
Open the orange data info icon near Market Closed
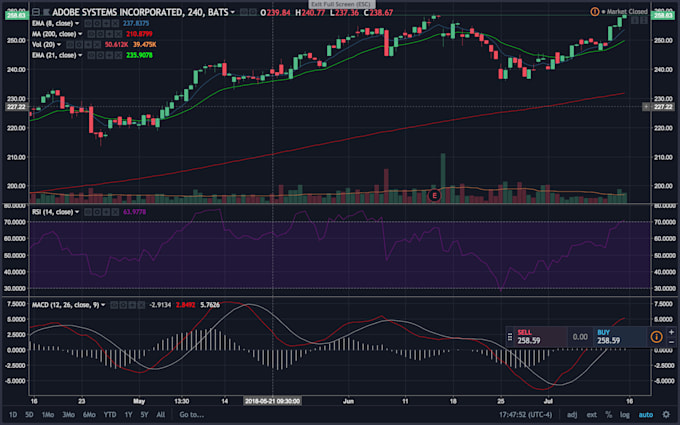pyautogui.click(x=595, y=12)
